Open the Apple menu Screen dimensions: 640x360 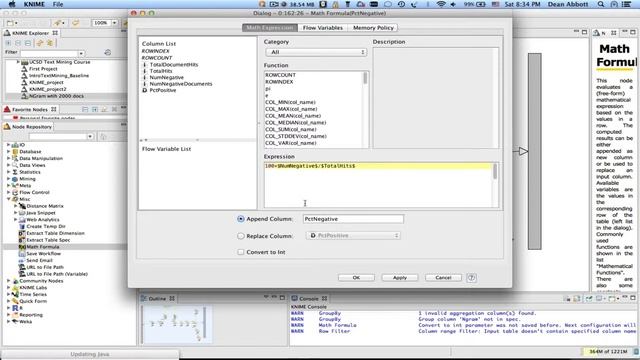pos(11,4)
